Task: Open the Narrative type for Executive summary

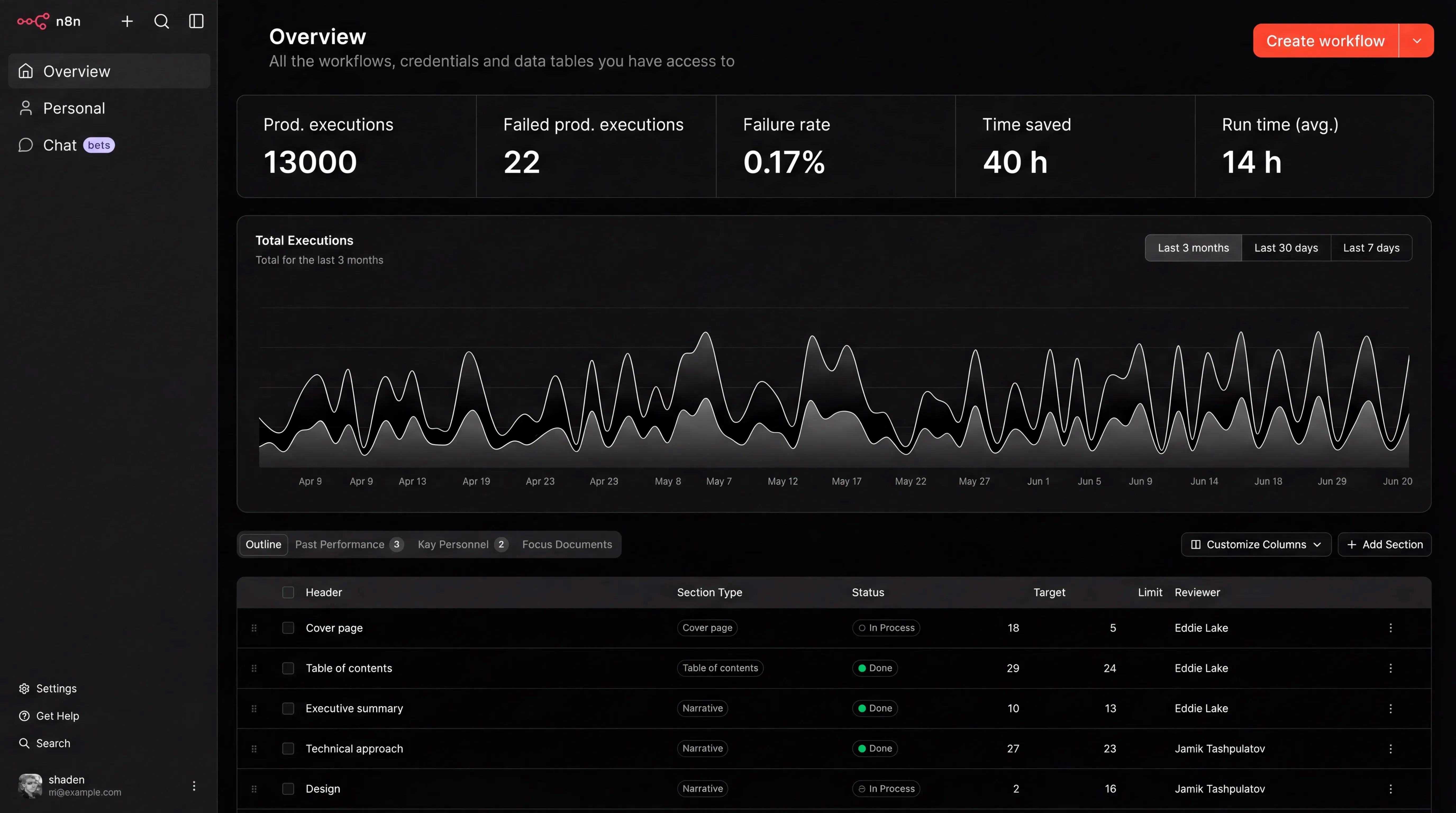Action: tap(703, 708)
